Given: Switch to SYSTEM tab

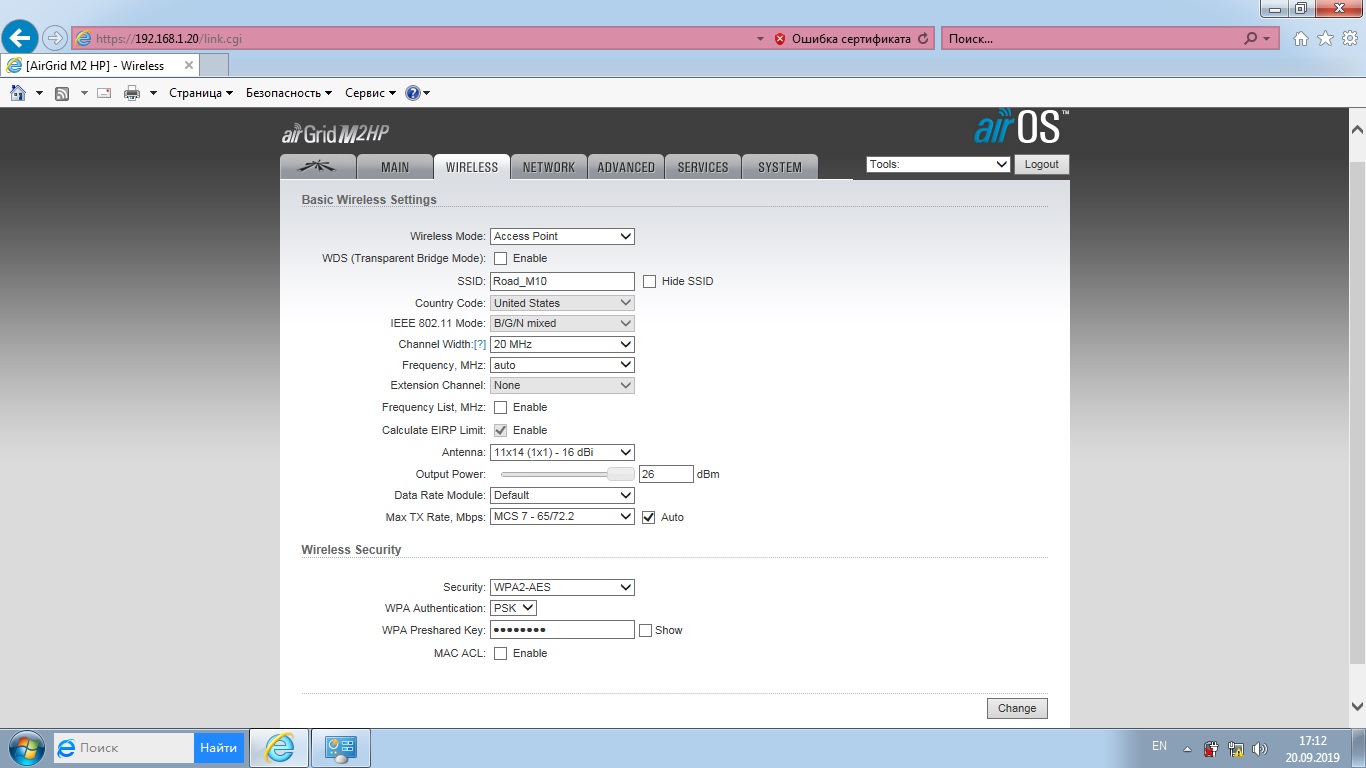Looking at the screenshot, I should coord(780,167).
